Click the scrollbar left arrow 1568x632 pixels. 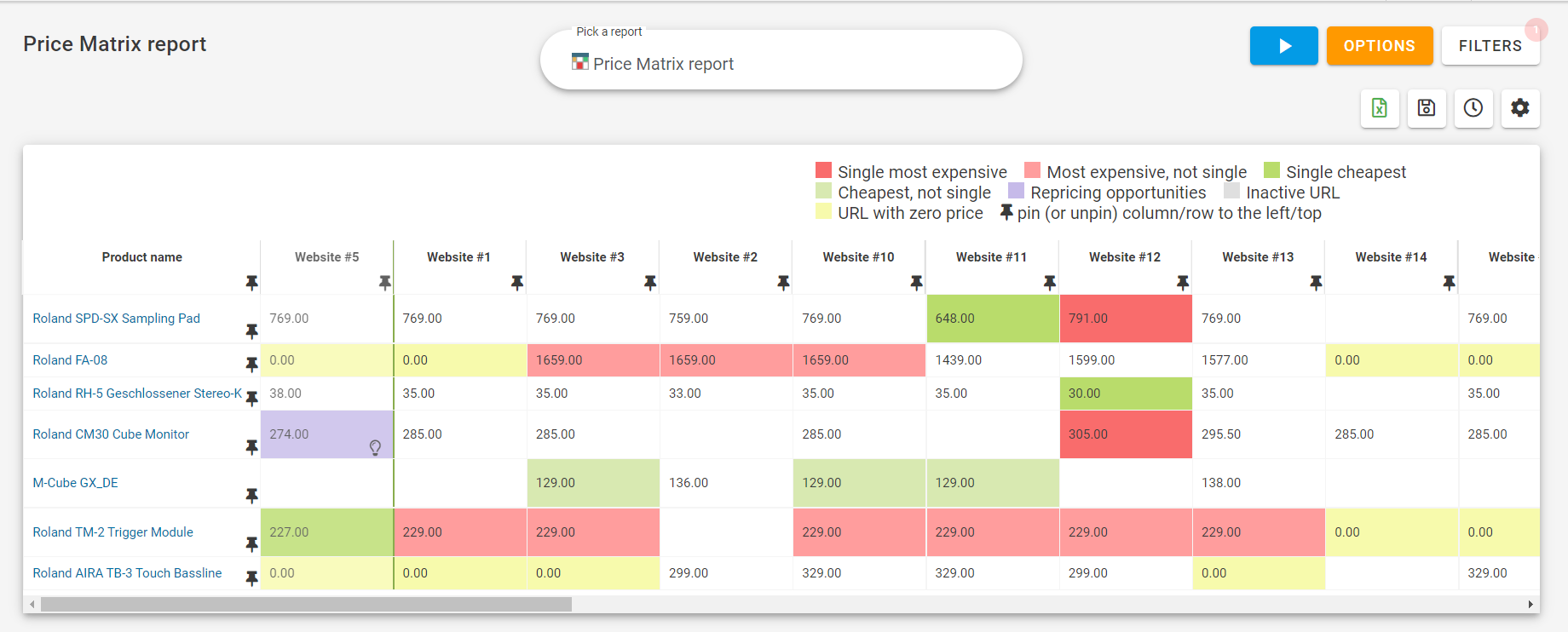pos(32,604)
